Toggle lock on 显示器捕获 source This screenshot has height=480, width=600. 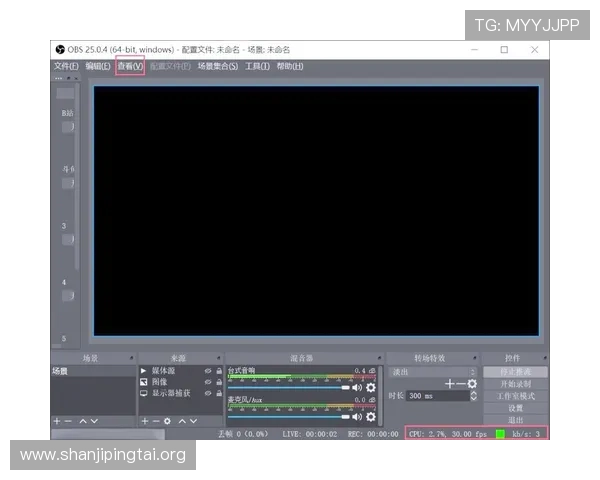point(219,393)
